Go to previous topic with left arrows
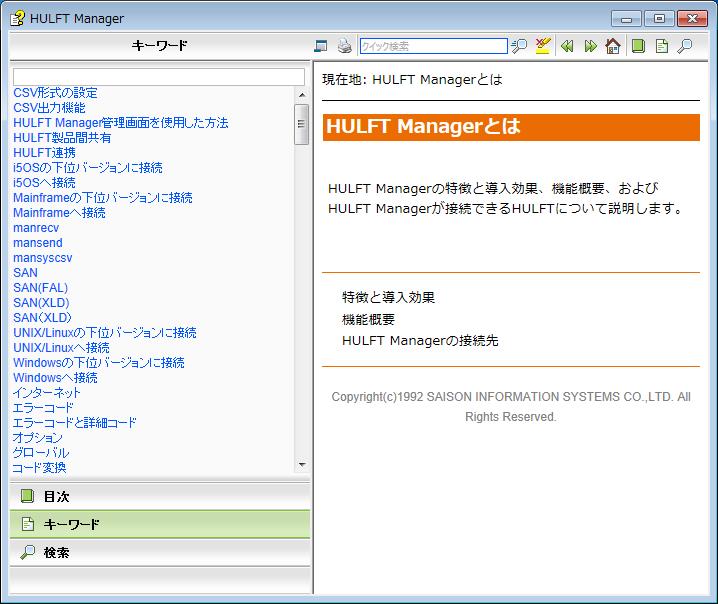 [x=567, y=46]
